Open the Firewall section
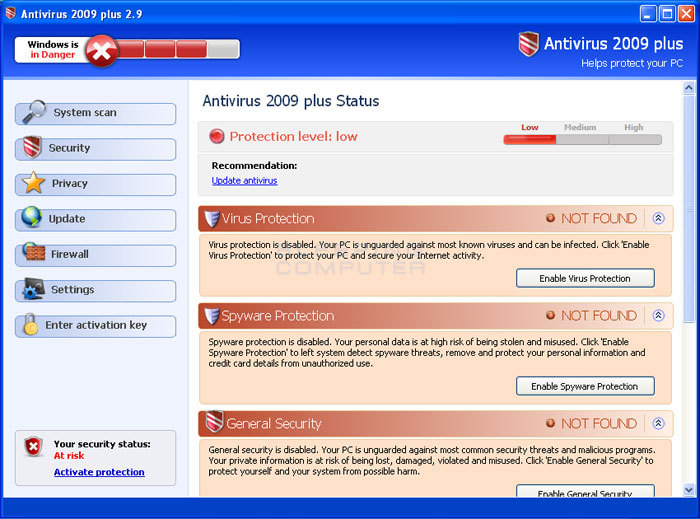This screenshot has height=519, width=700. pyautogui.click(x=96, y=255)
